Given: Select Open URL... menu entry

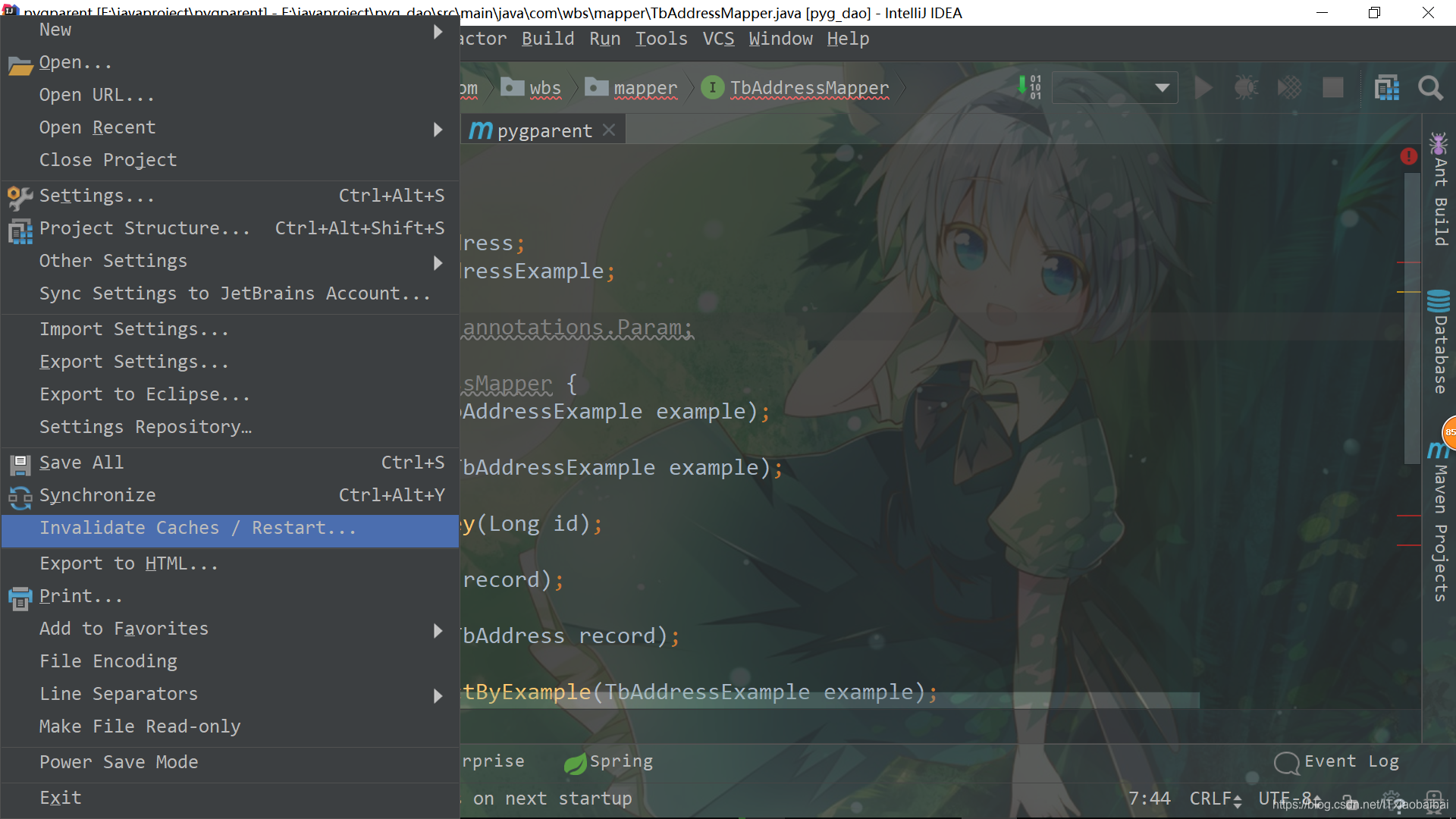Looking at the screenshot, I should pyautogui.click(x=230, y=95).
